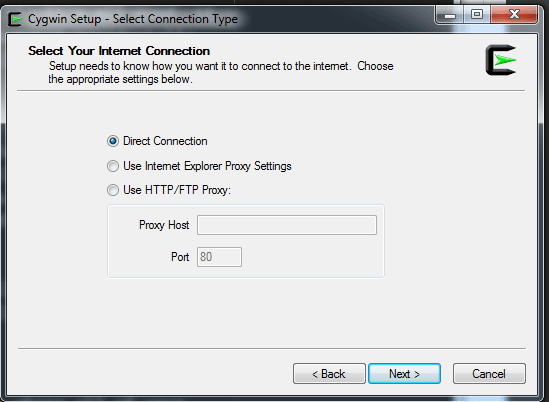Click the Select Your Internet Connection heading
Image resolution: width=549 pixels, height=402 pixels.
point(119,51)
